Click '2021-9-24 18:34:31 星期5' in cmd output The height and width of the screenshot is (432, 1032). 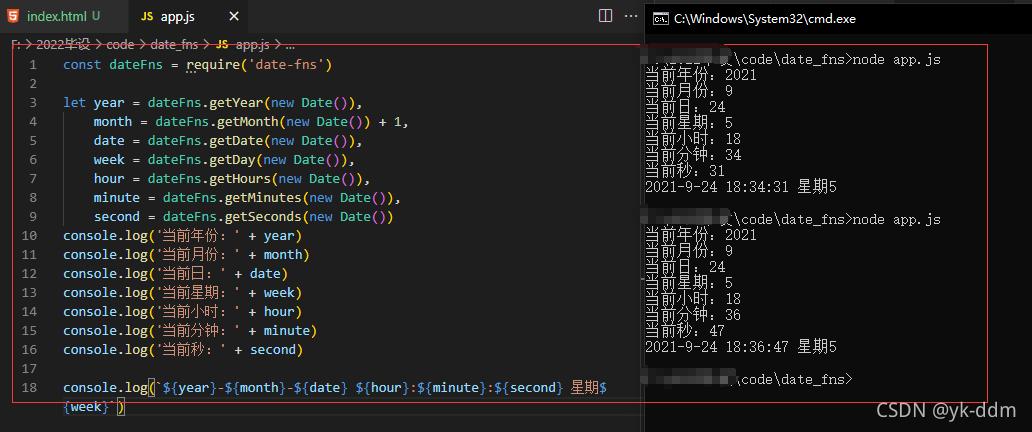[740, 187]
